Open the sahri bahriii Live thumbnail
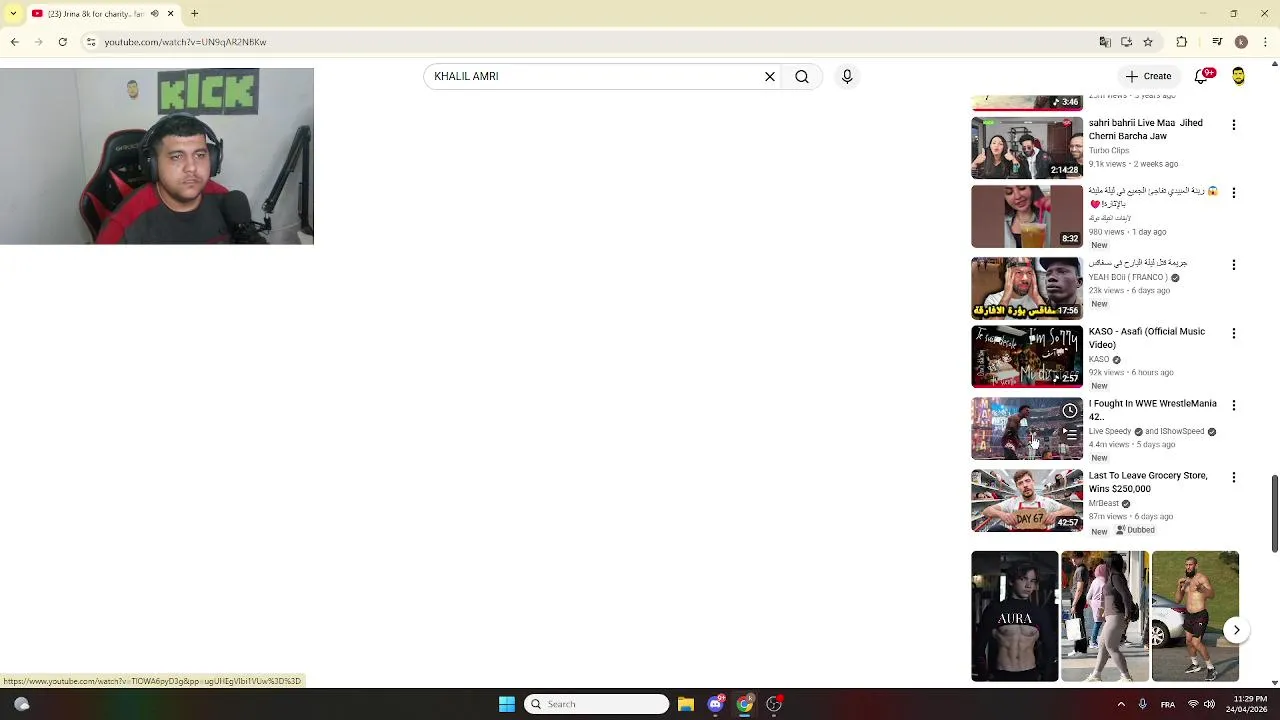Viewport: 1280px width, 720px height. (1027, 148)
